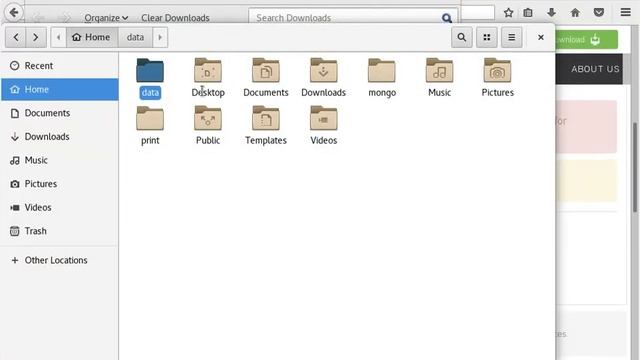Viewport: 640px width, 360px height.
Task: Click the search magnifier in Downloads library
Action: tap(447, 18)
